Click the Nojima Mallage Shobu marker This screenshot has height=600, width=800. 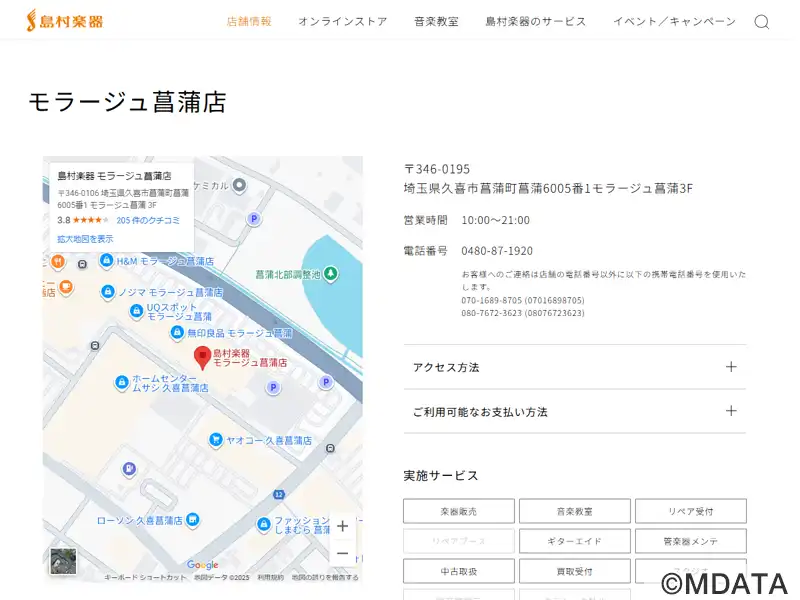pos(107,292)
